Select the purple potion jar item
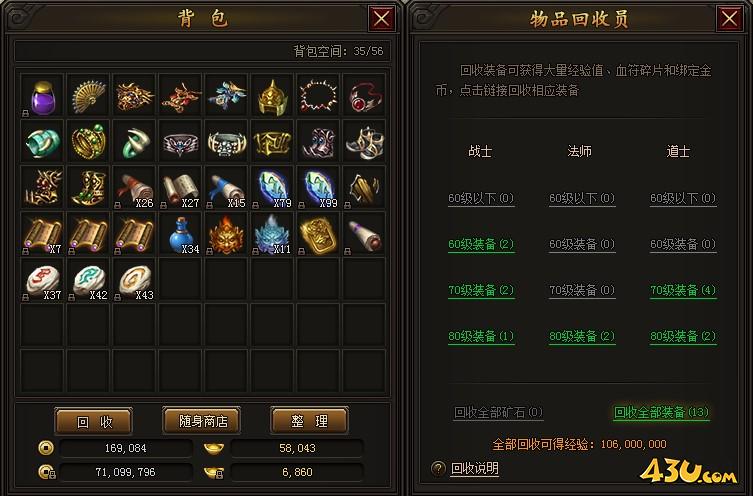This screenshot has height=496, width=753. tap(43, 96)
